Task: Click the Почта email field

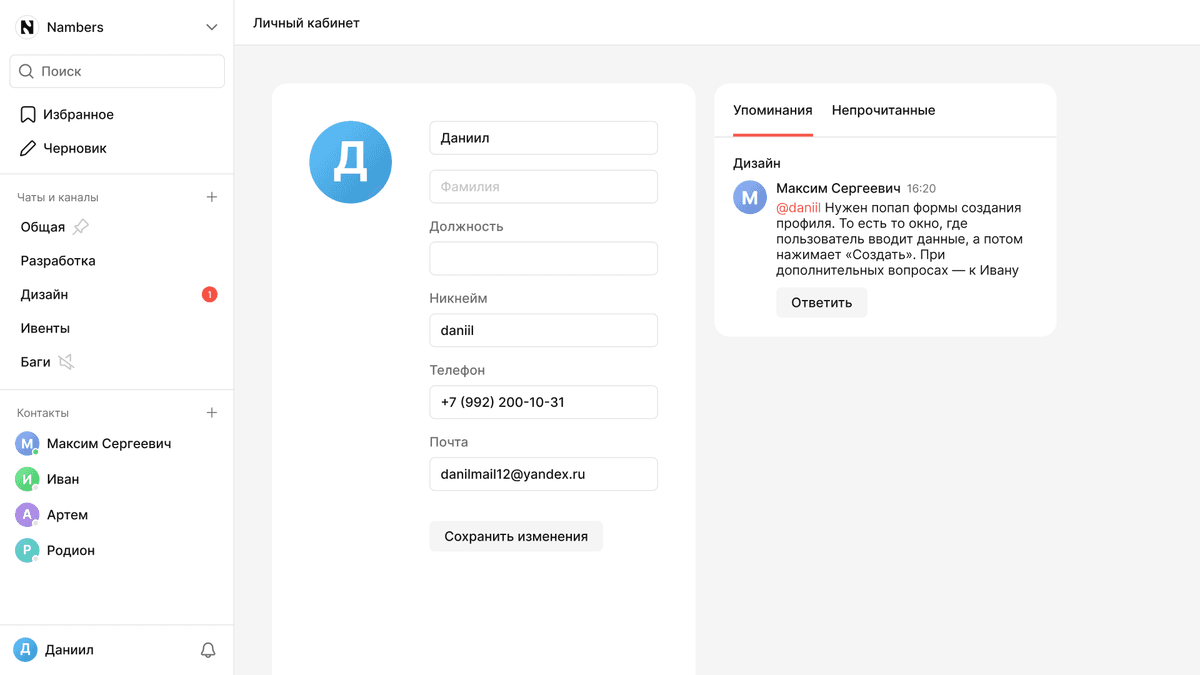Action: point(543,474)
